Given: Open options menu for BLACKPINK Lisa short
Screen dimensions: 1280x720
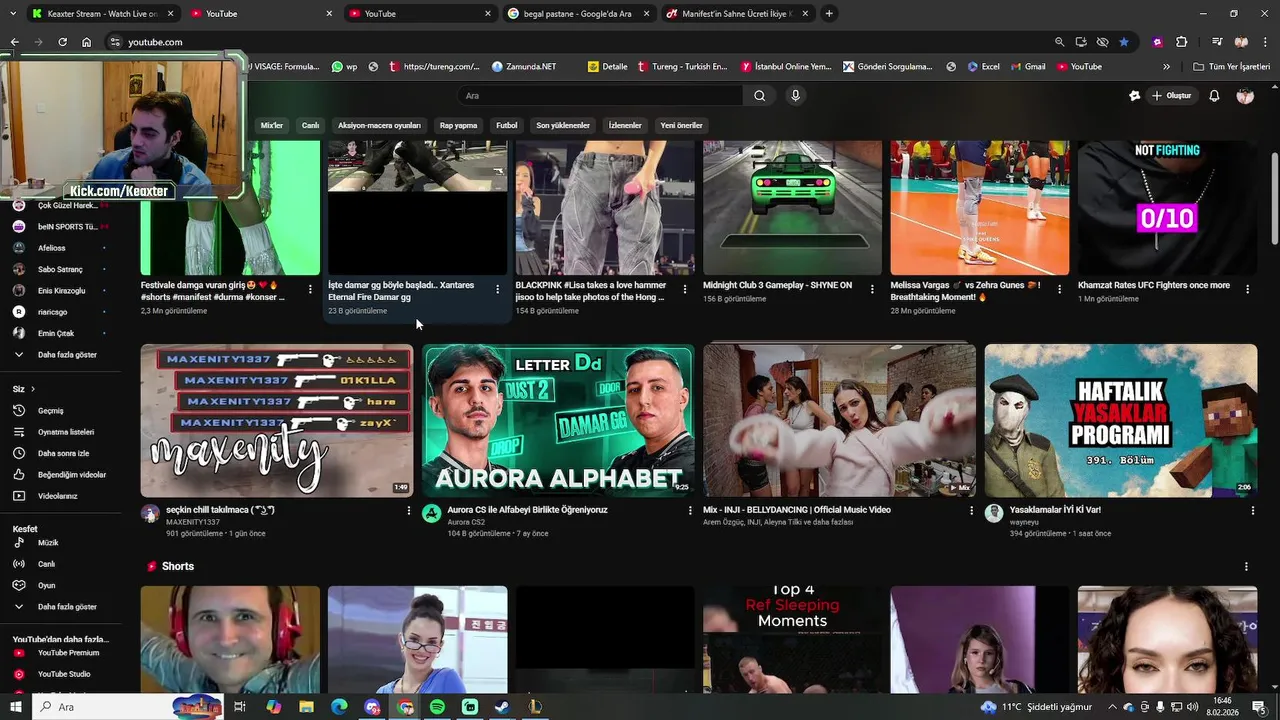Looking at the screenshot, I should coord(684,289).
